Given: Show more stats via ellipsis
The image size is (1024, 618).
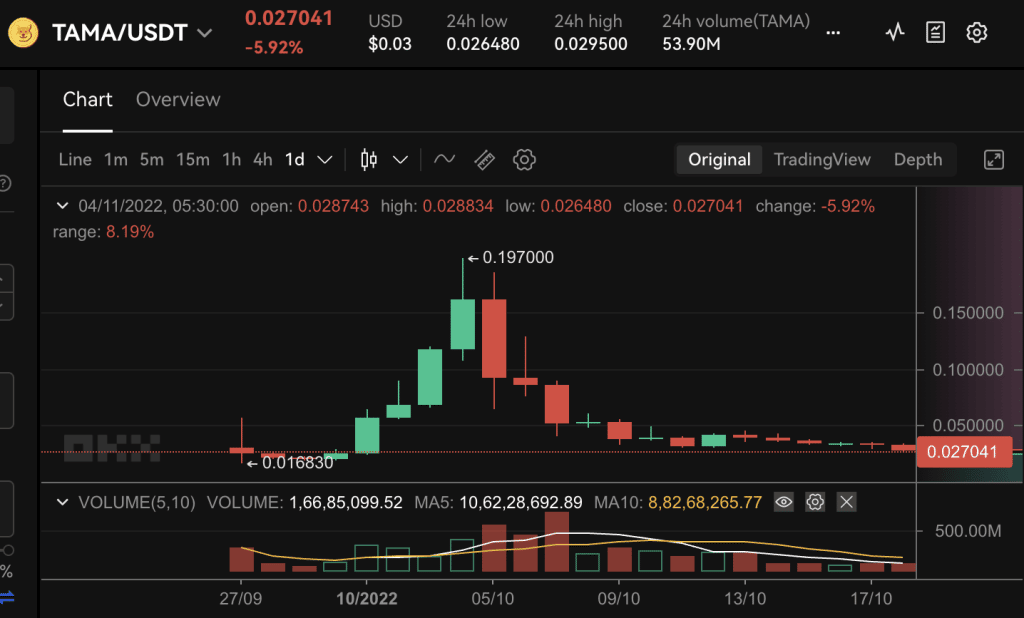Looking at the screenshot, I should point(833,33).
